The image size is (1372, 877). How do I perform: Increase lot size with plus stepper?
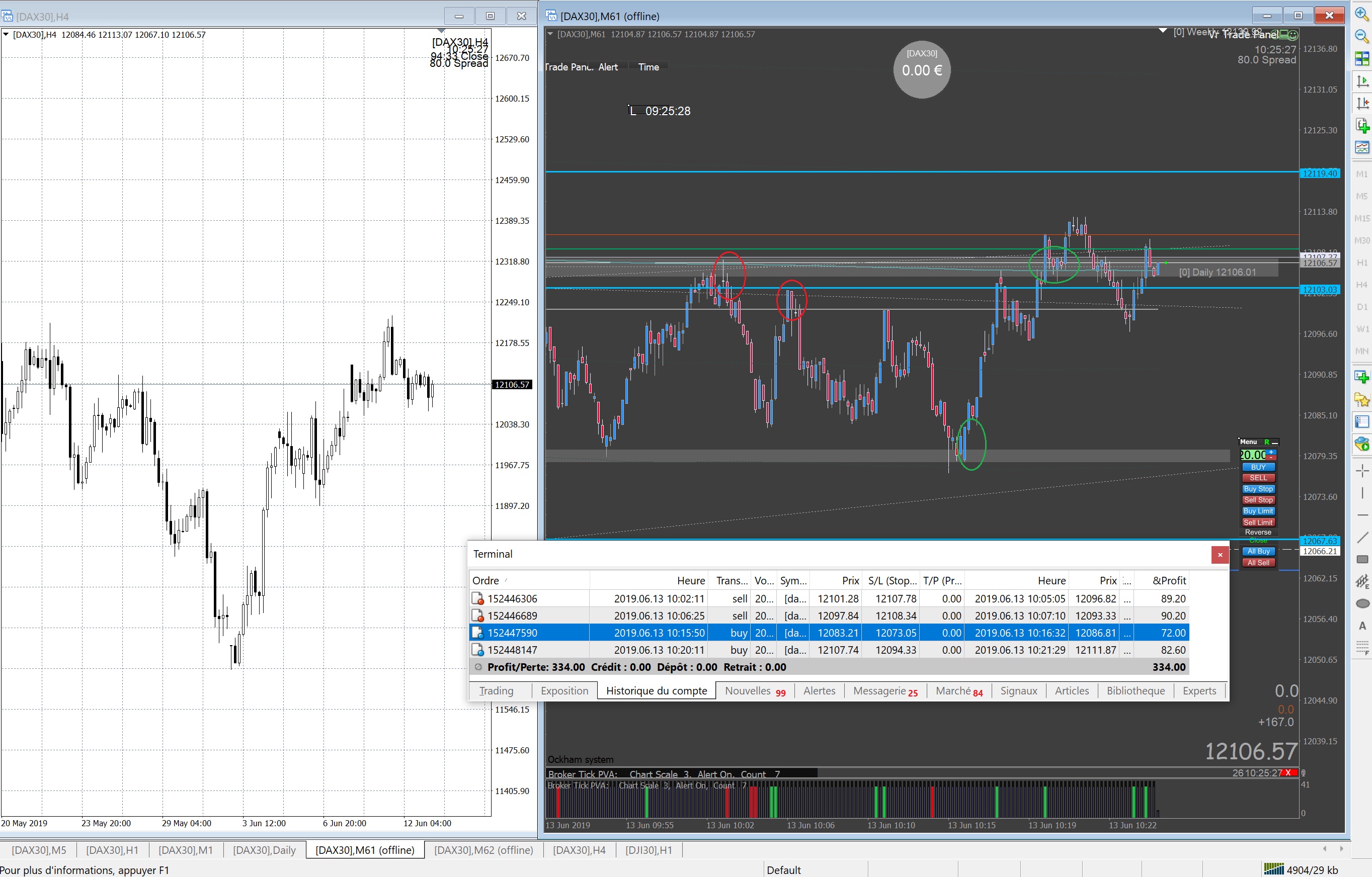pos(1271,452)
